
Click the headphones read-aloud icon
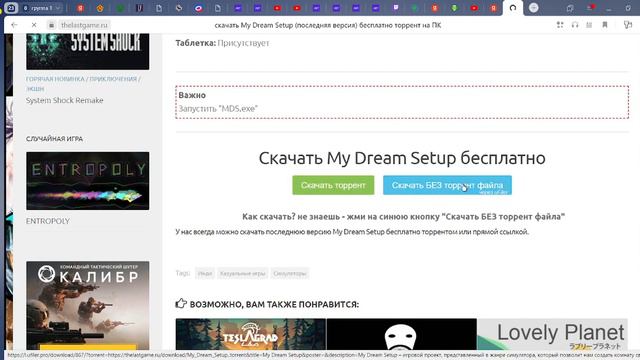point(575,25)
